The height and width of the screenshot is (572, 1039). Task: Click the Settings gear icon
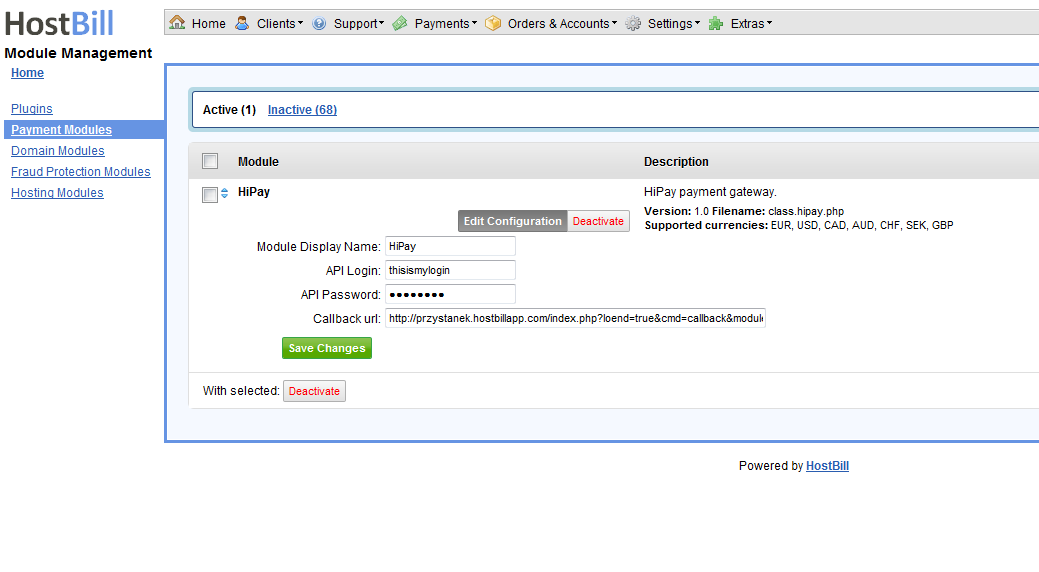click(x=633, y=24)
